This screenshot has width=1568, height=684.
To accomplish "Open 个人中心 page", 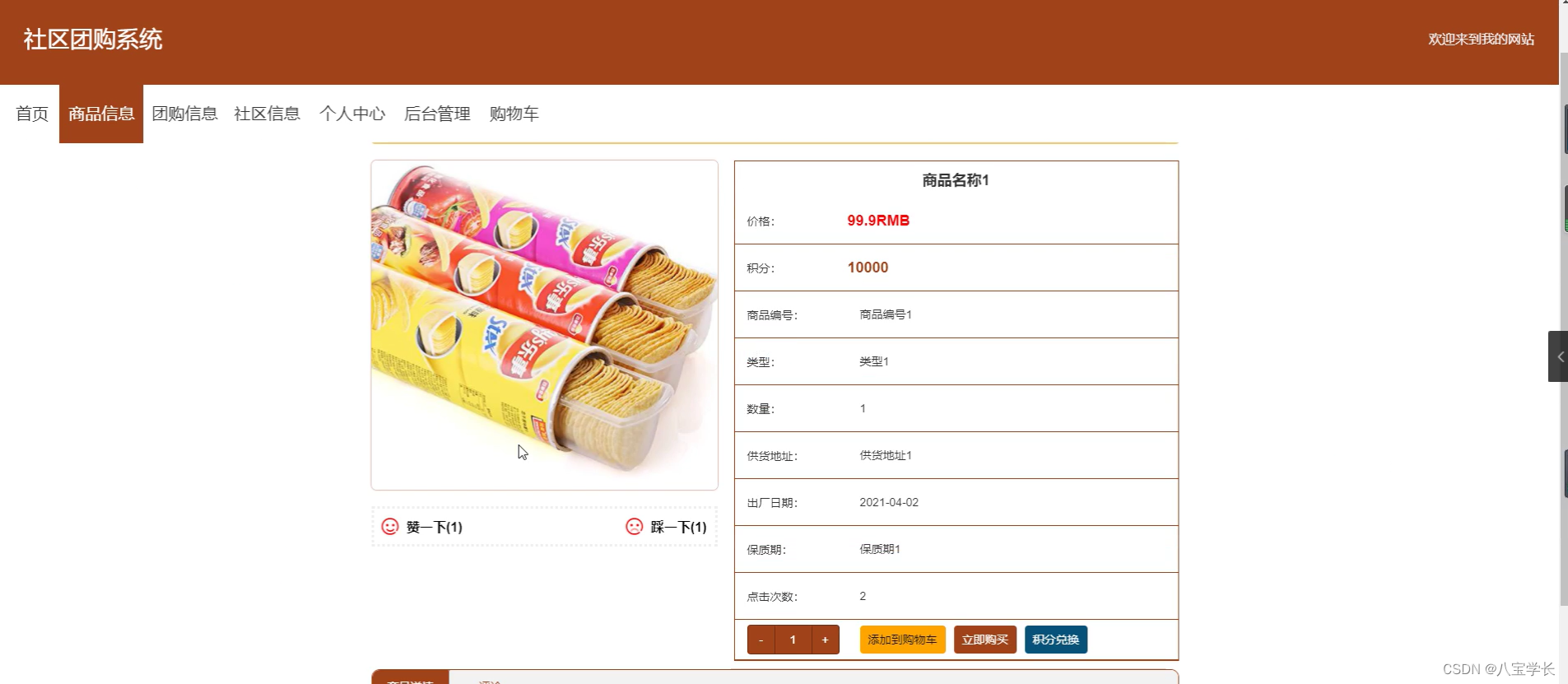I will (352, 114).
